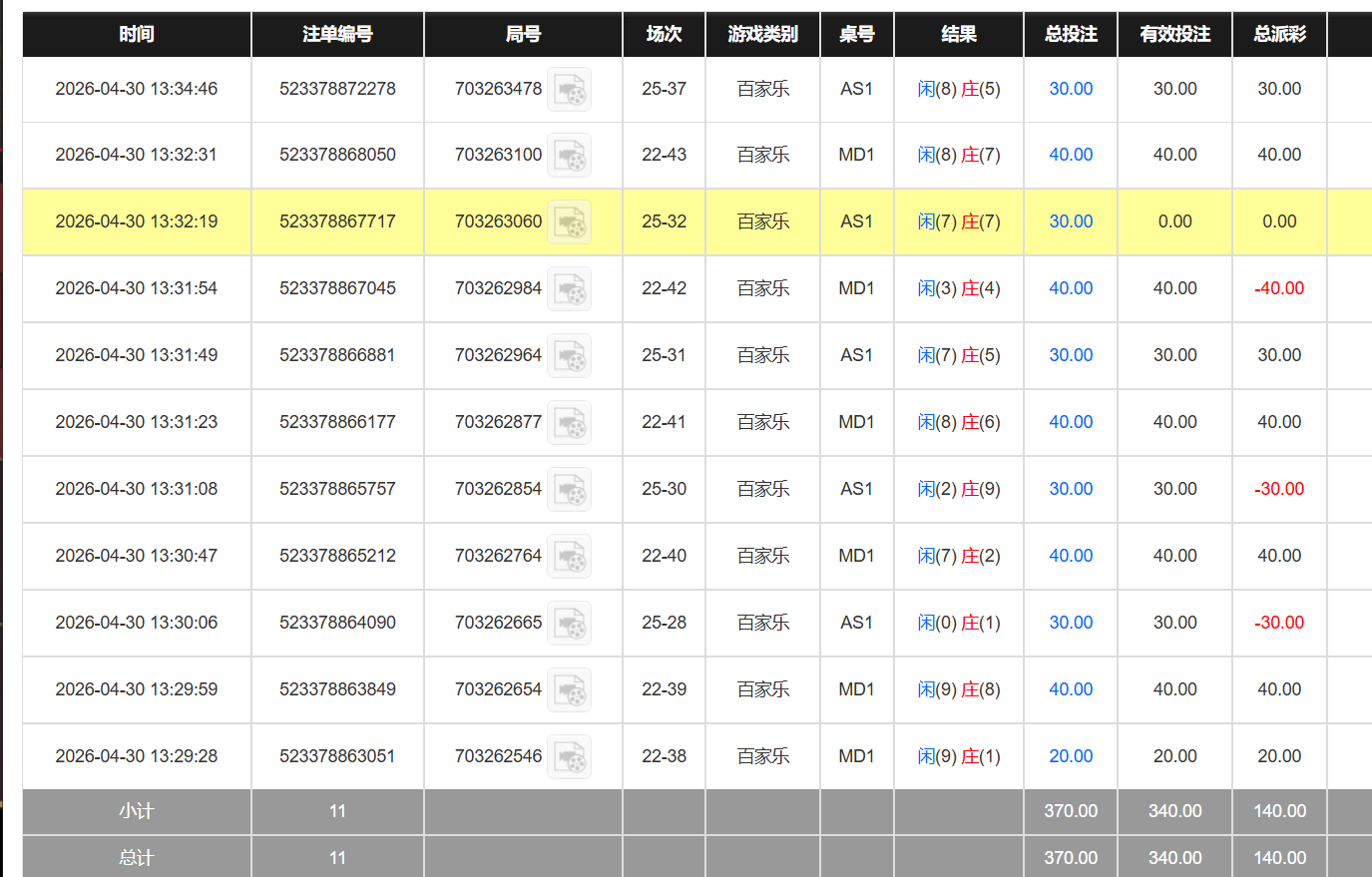Click payout -30.00 for round 703262665
The image size is (1372, 877).
click(x=1279, y=623)
